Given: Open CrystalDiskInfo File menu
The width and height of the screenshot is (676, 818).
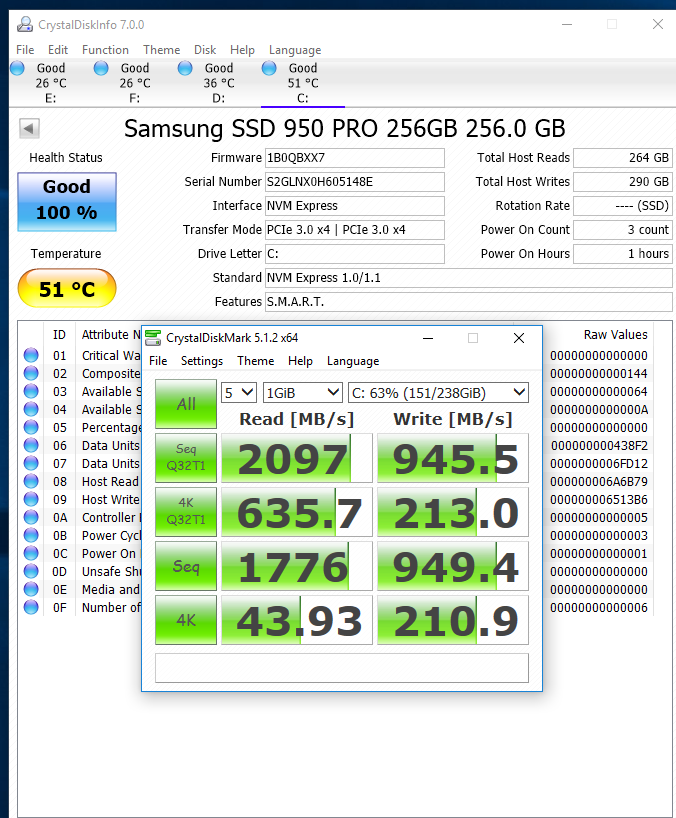Looking at the screenshot, I should tap(25, 50).
